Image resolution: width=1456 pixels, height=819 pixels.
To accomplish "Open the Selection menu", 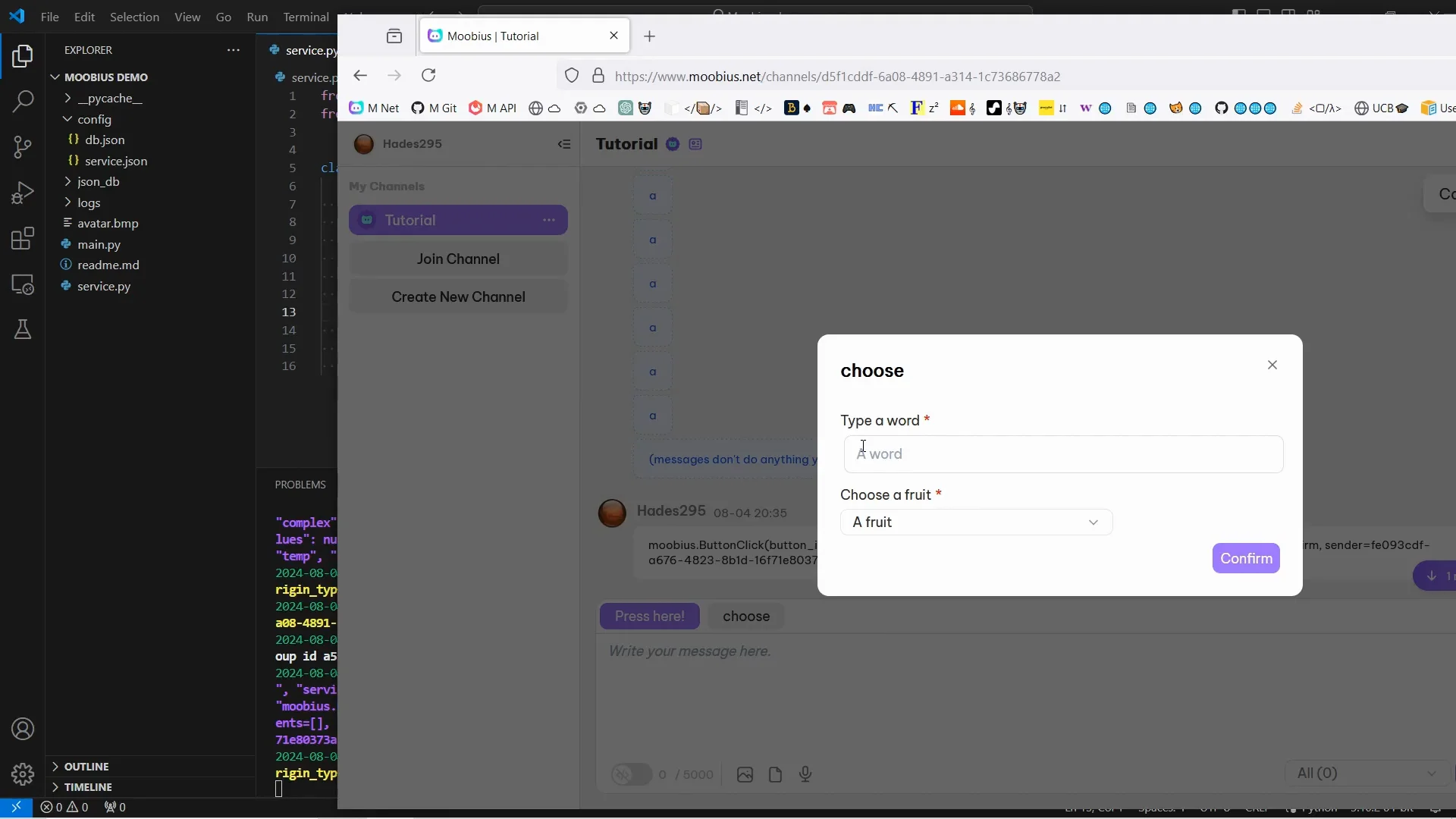I will (x=134, y=17).
